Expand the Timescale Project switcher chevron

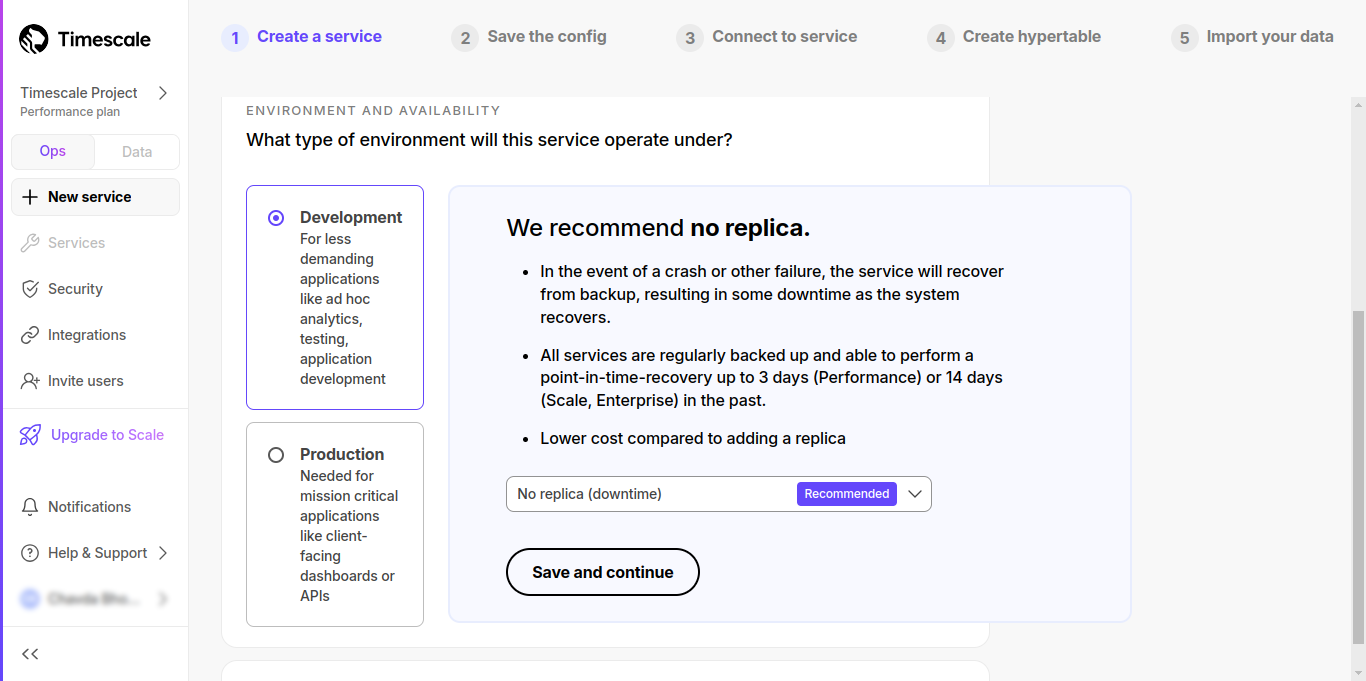tap(163, 93)
